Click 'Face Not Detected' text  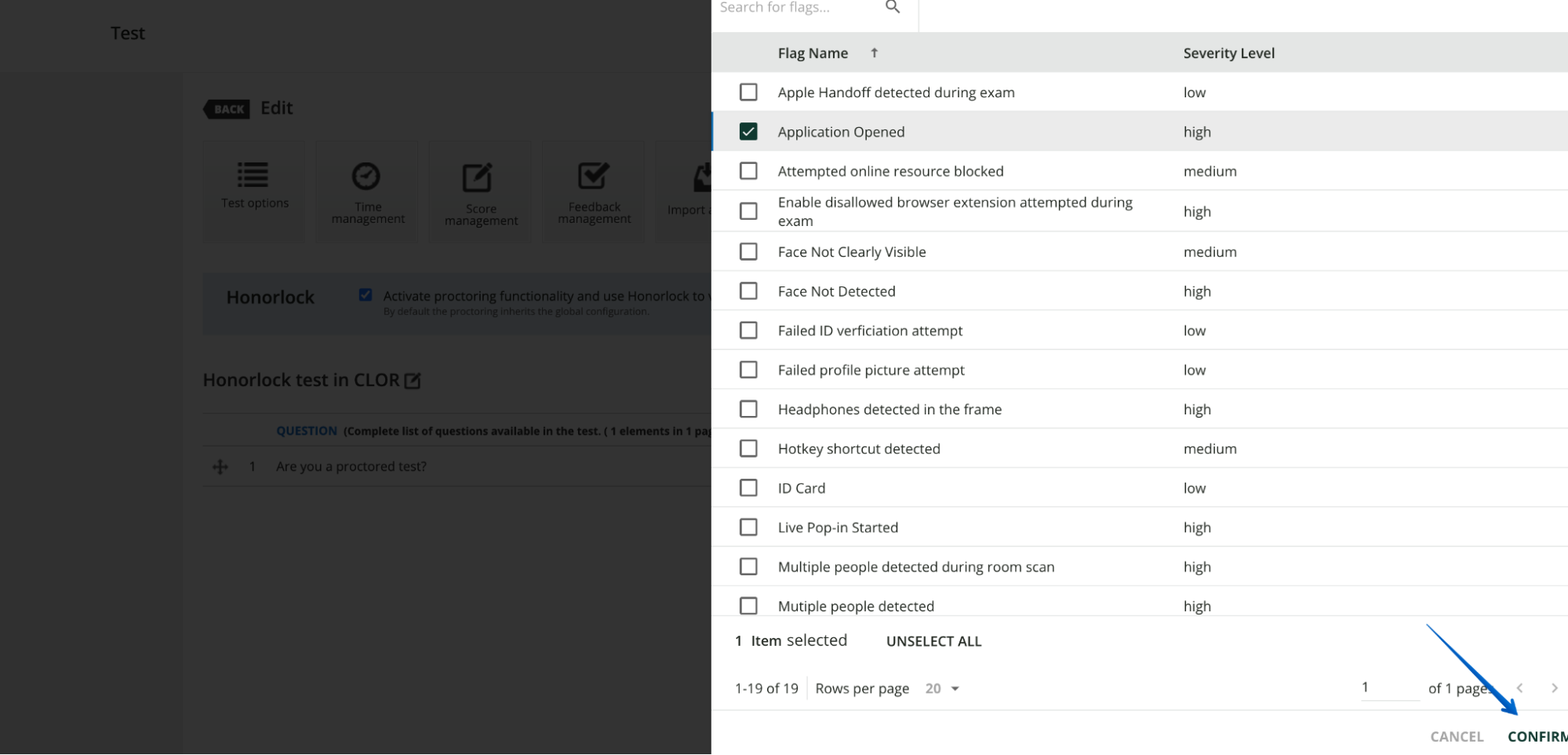[x=836, y=291]
